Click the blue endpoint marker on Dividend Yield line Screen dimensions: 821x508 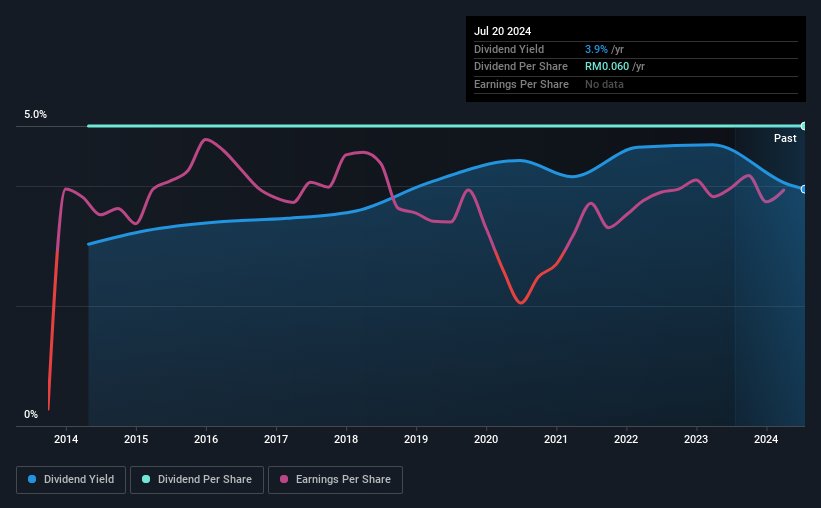804,189
